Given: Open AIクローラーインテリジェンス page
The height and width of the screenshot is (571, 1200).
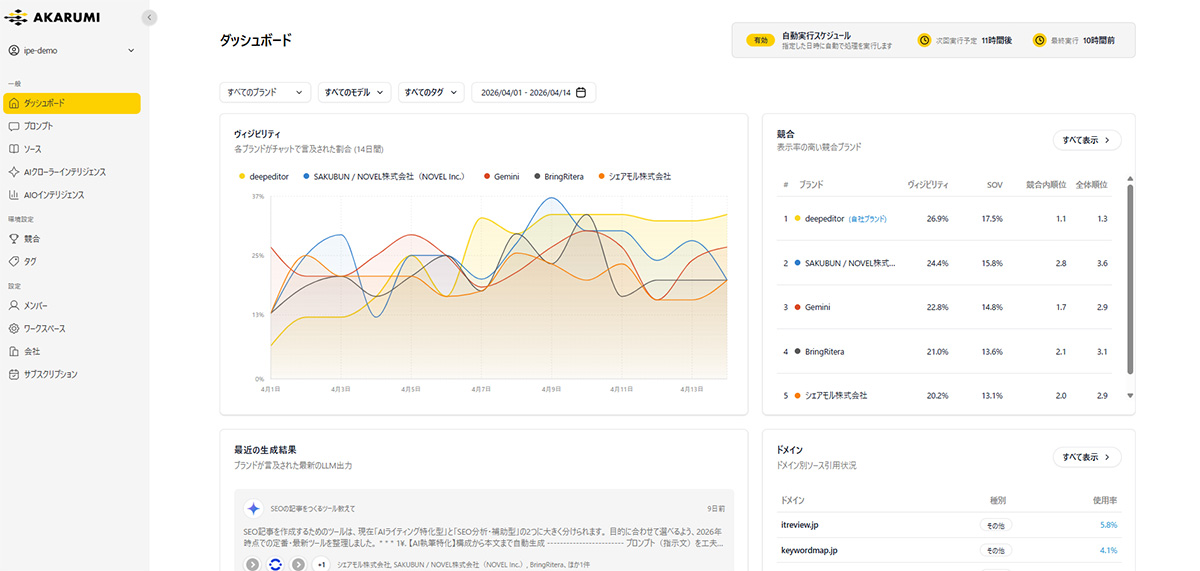Looking at the screenshot, I should click(x=72, y=172).
